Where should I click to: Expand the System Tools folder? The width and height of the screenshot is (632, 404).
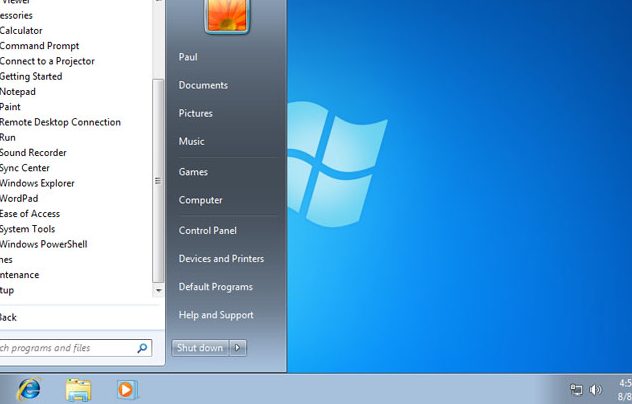coord(29,229)
